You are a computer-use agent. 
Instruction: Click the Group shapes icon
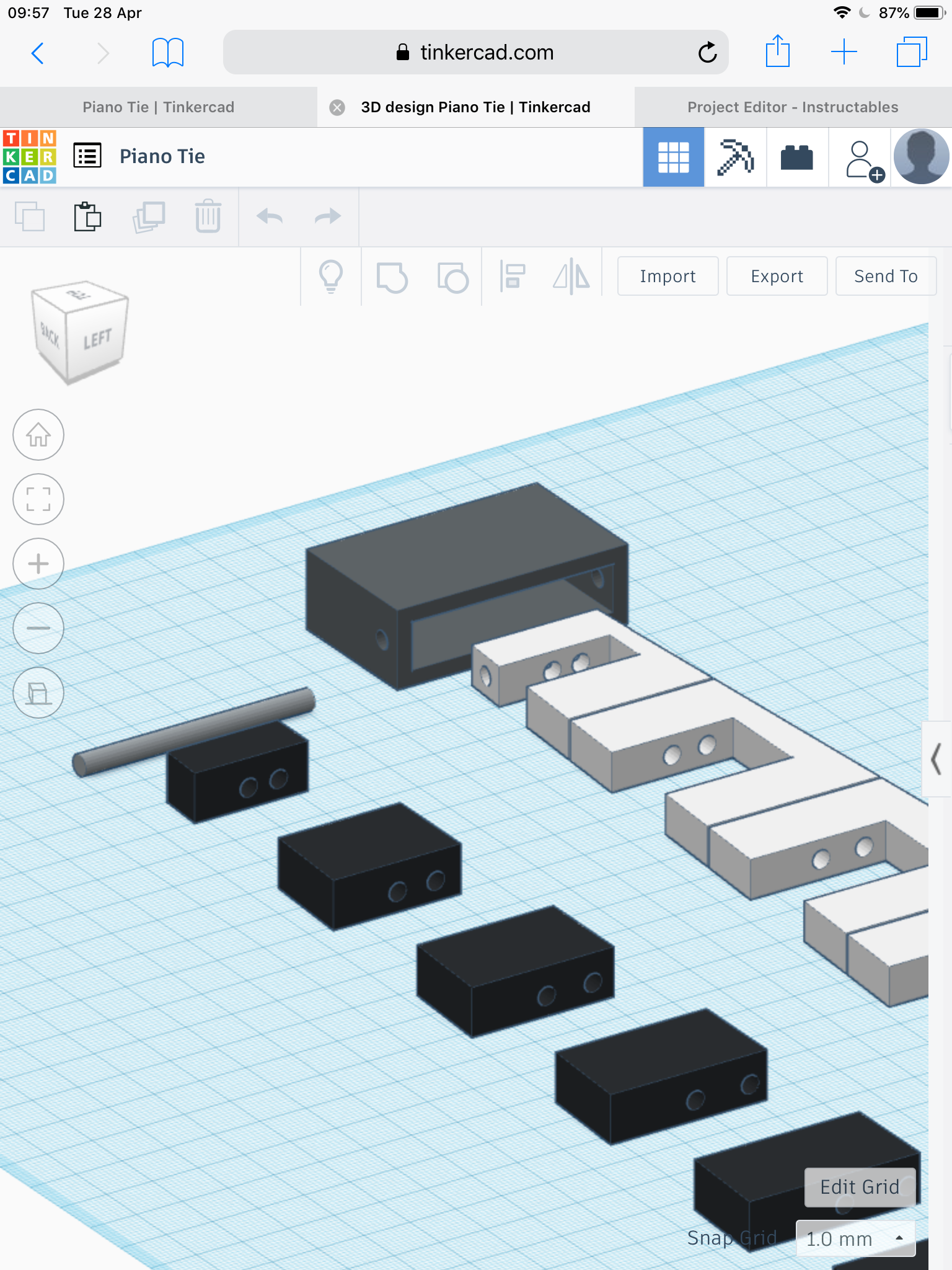pos(392,277)
